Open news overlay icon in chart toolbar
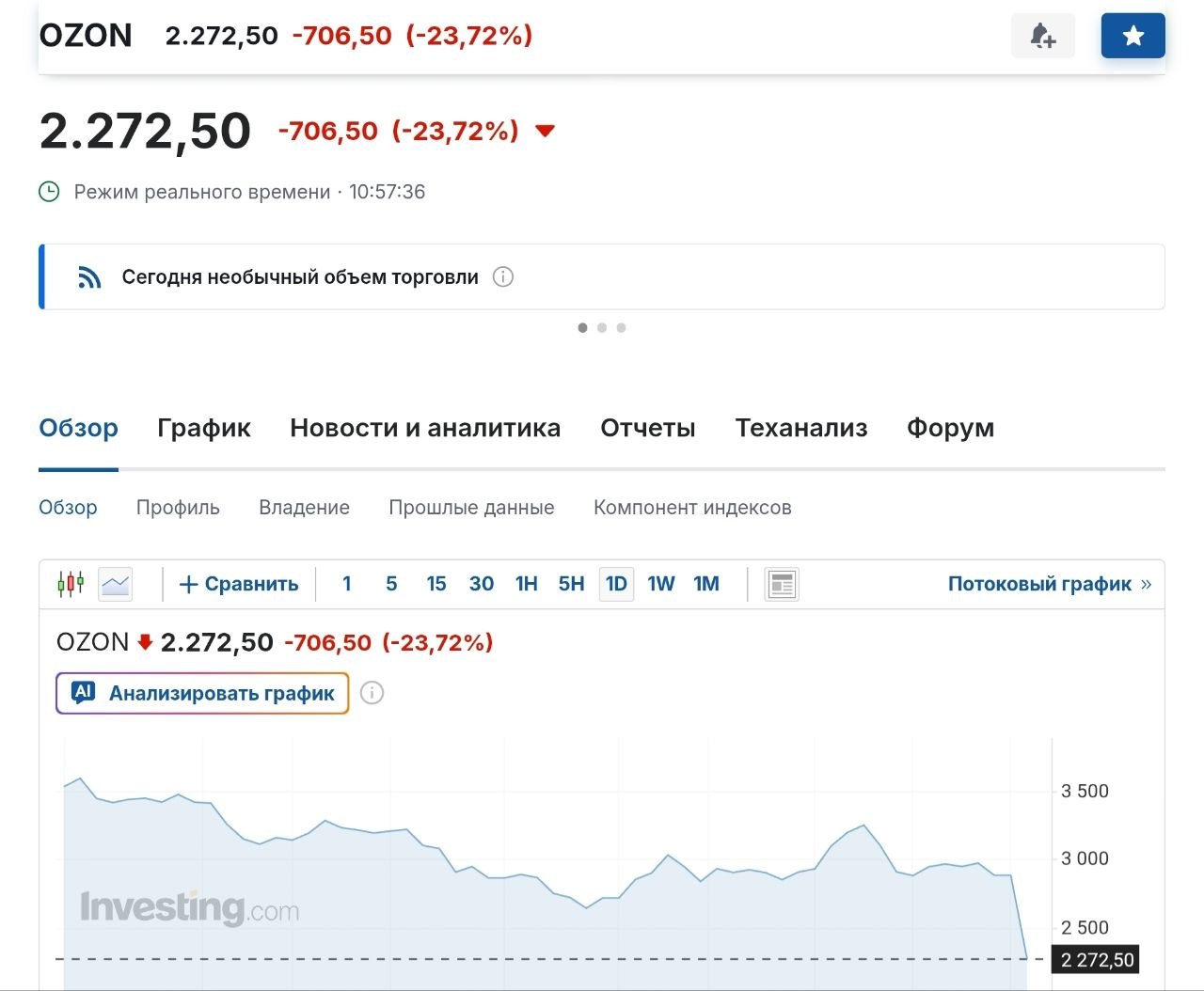 tap(782, 584)
